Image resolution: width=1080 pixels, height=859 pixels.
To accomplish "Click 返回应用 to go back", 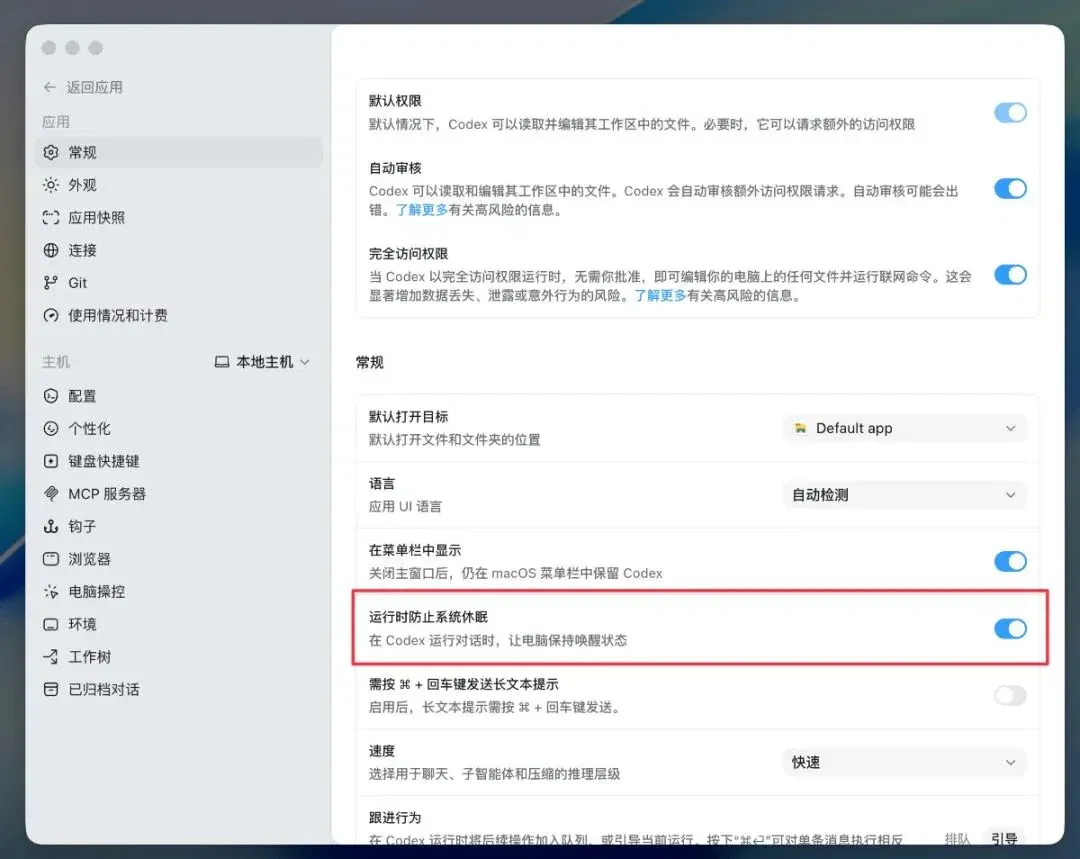I will point(83,87).
